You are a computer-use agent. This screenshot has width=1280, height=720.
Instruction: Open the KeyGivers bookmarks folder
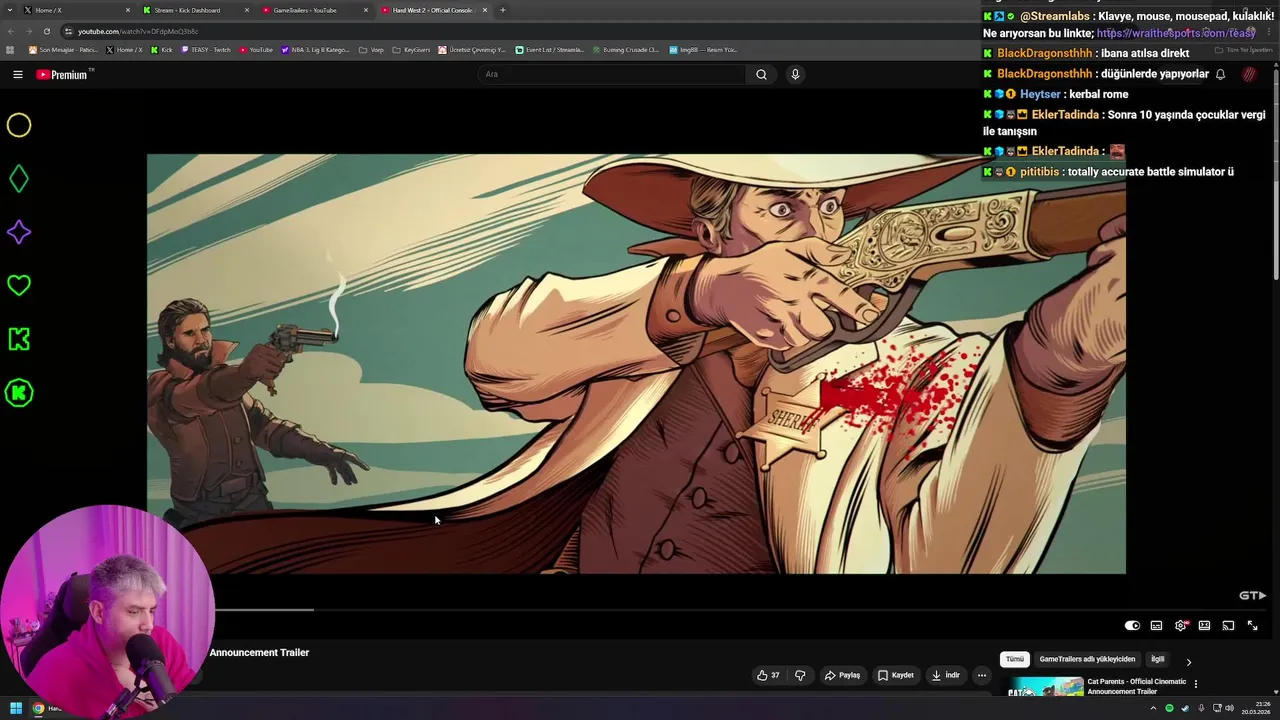tap(411, 49)
